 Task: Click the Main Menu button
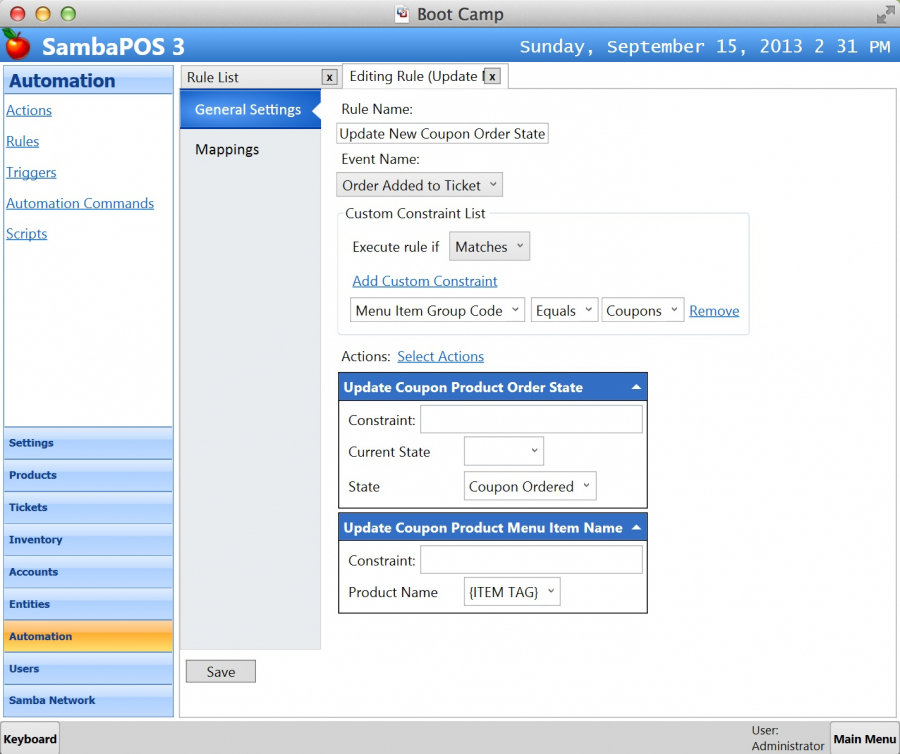pos(864,739)
